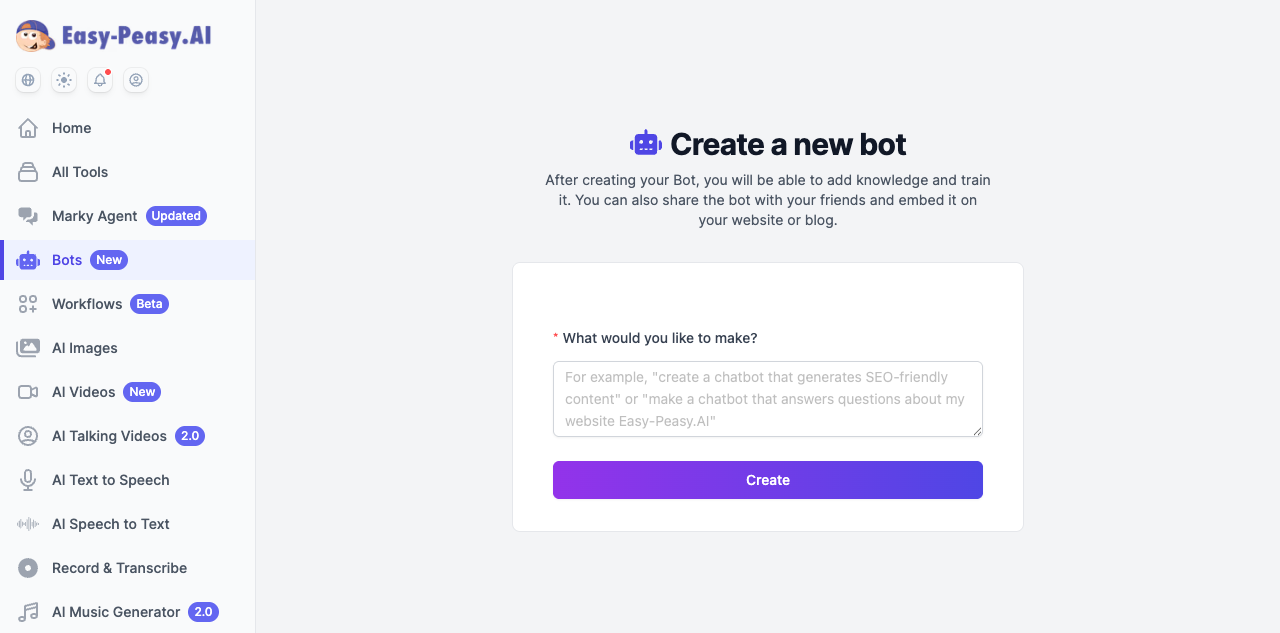The height and width of the screenshot is (633, 1280).
Task: Select the Bots robot icon in sidebar
Action: click(28, 260)
